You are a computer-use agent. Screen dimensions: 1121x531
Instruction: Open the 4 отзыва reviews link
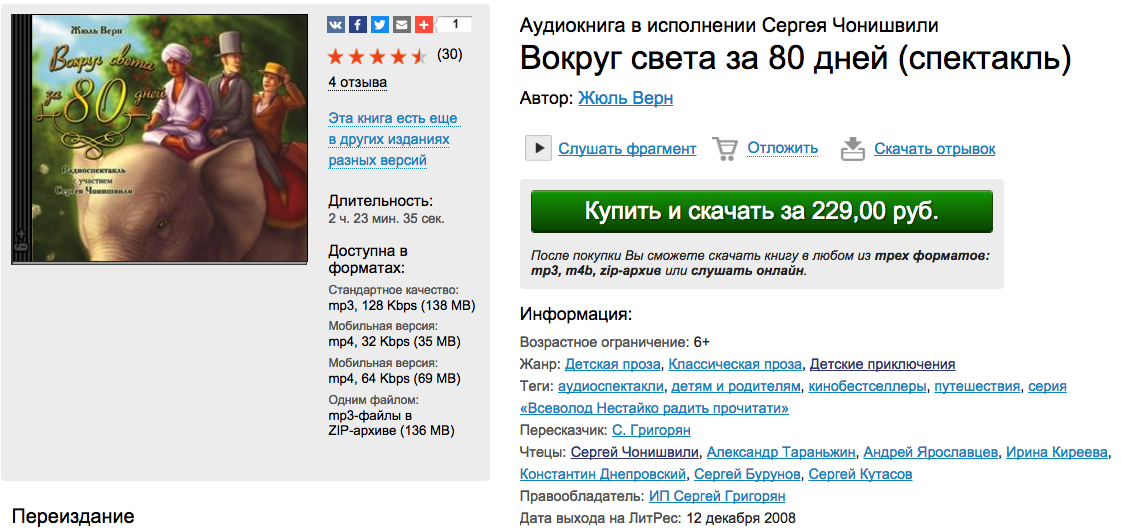[357, 82]
